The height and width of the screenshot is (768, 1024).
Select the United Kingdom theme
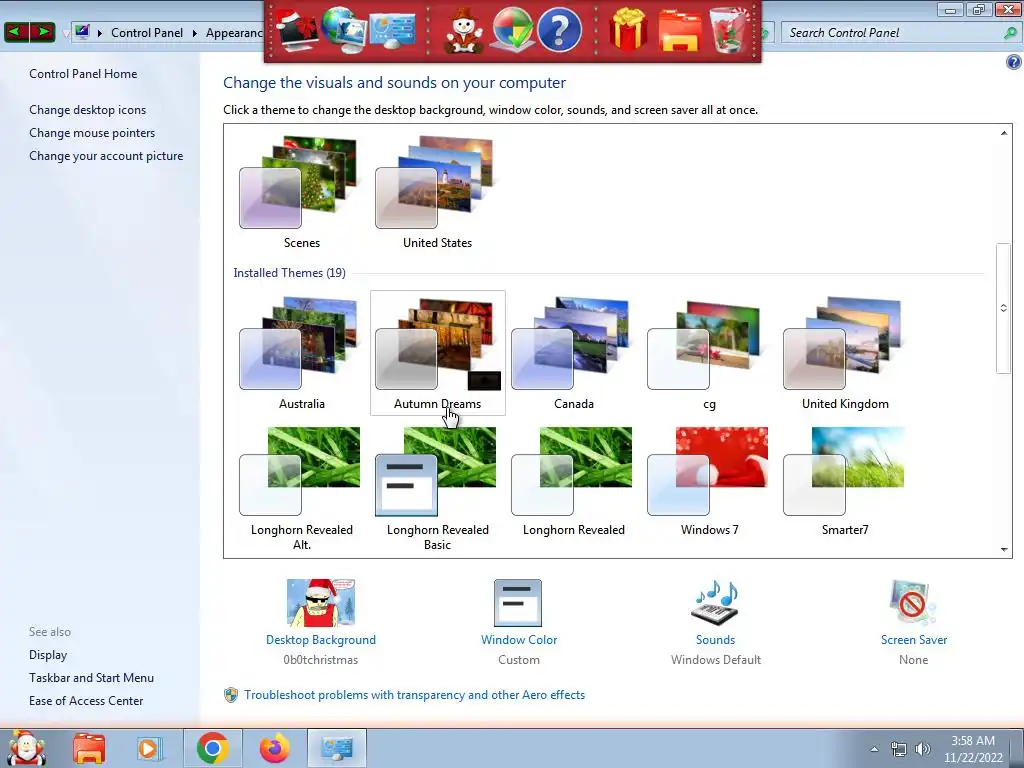845,353
